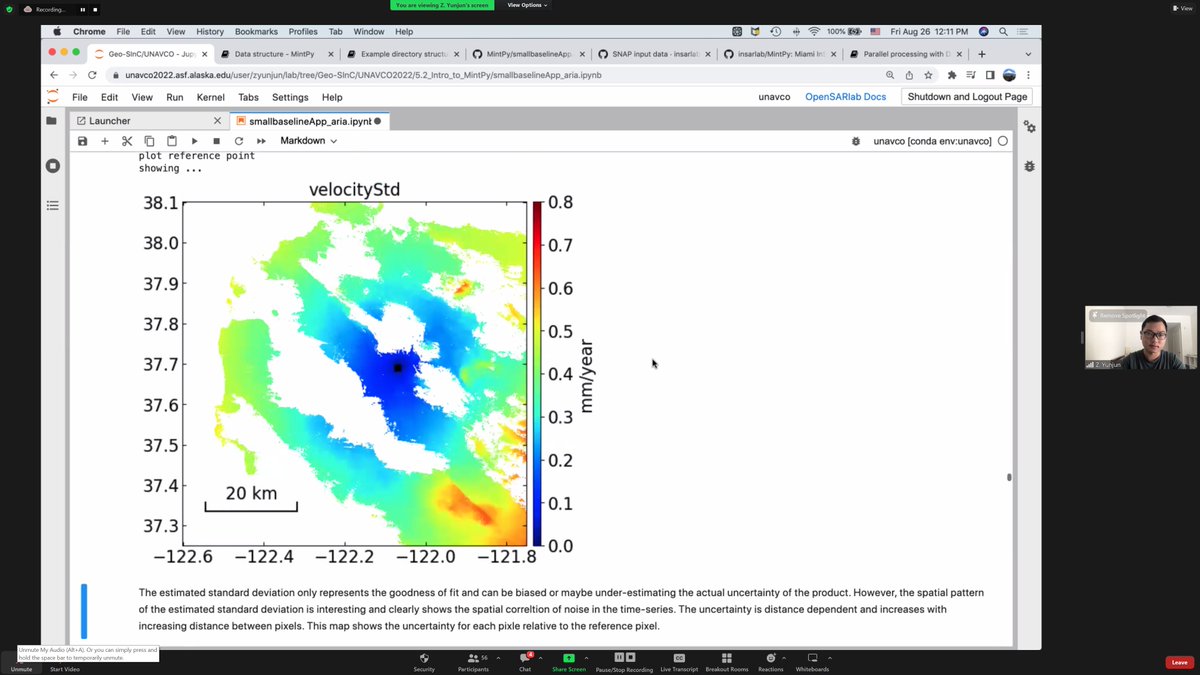
Task: Save the notebook using the floppy disk icon
Action: click(x=83, y=141)
